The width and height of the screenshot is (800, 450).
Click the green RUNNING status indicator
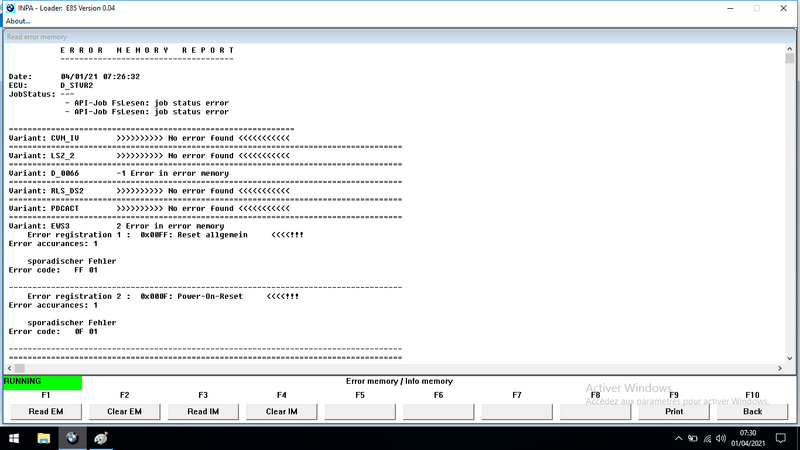coord(42,383)
